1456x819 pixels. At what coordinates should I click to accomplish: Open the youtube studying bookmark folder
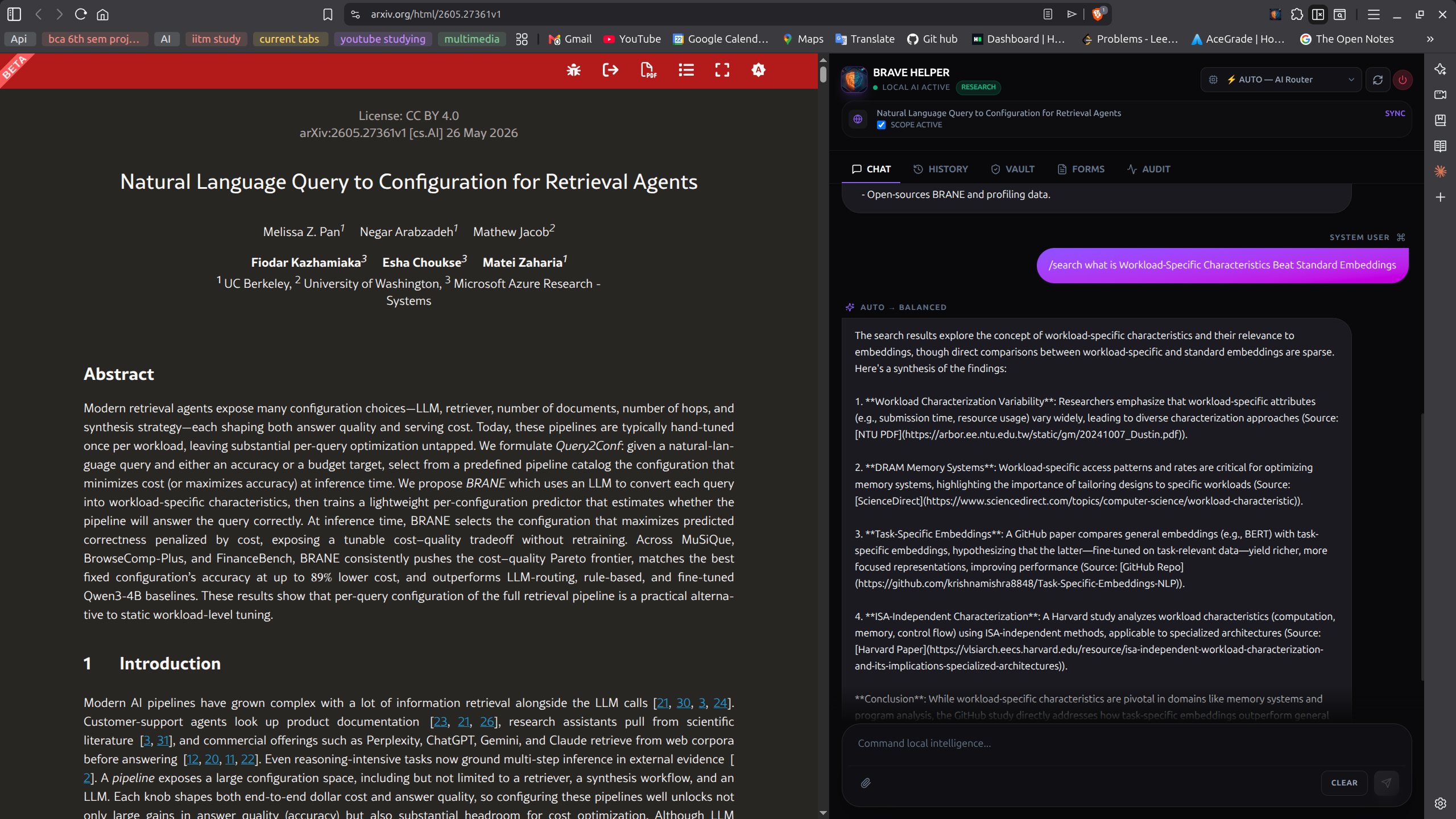(x=382, y=39)
